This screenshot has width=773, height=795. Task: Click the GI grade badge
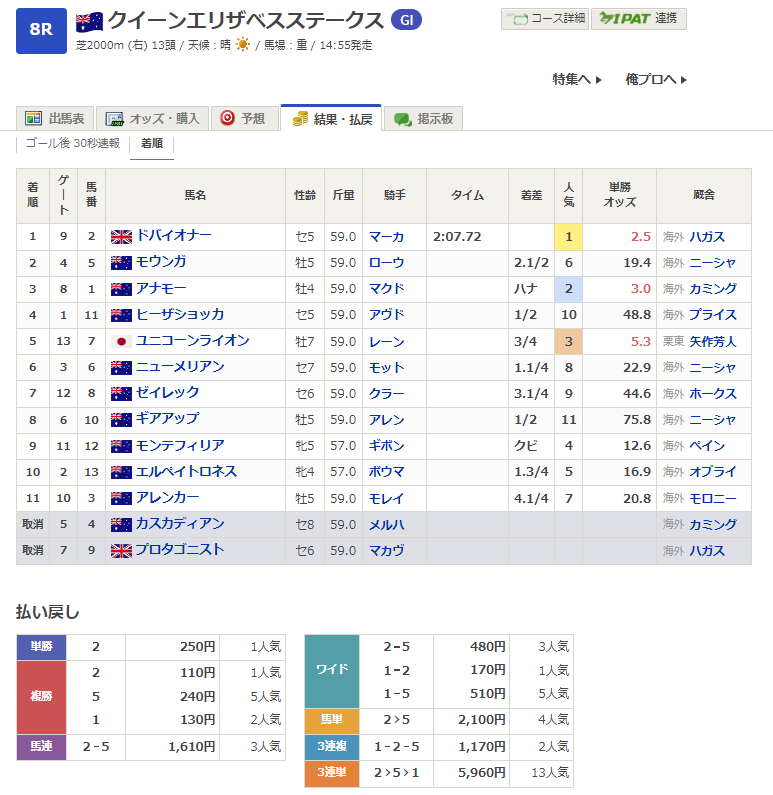[405, 20]
